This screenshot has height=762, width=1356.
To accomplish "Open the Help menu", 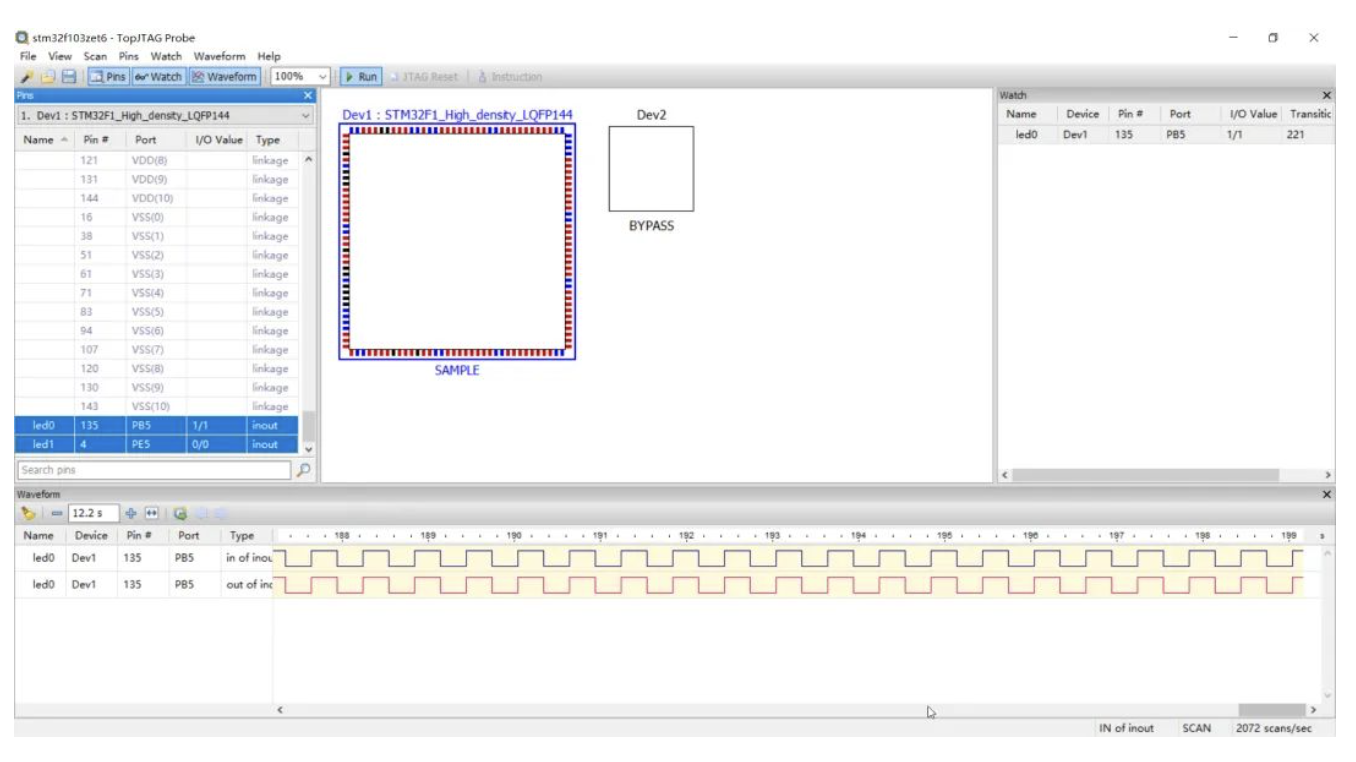I will tap(269, 56).
